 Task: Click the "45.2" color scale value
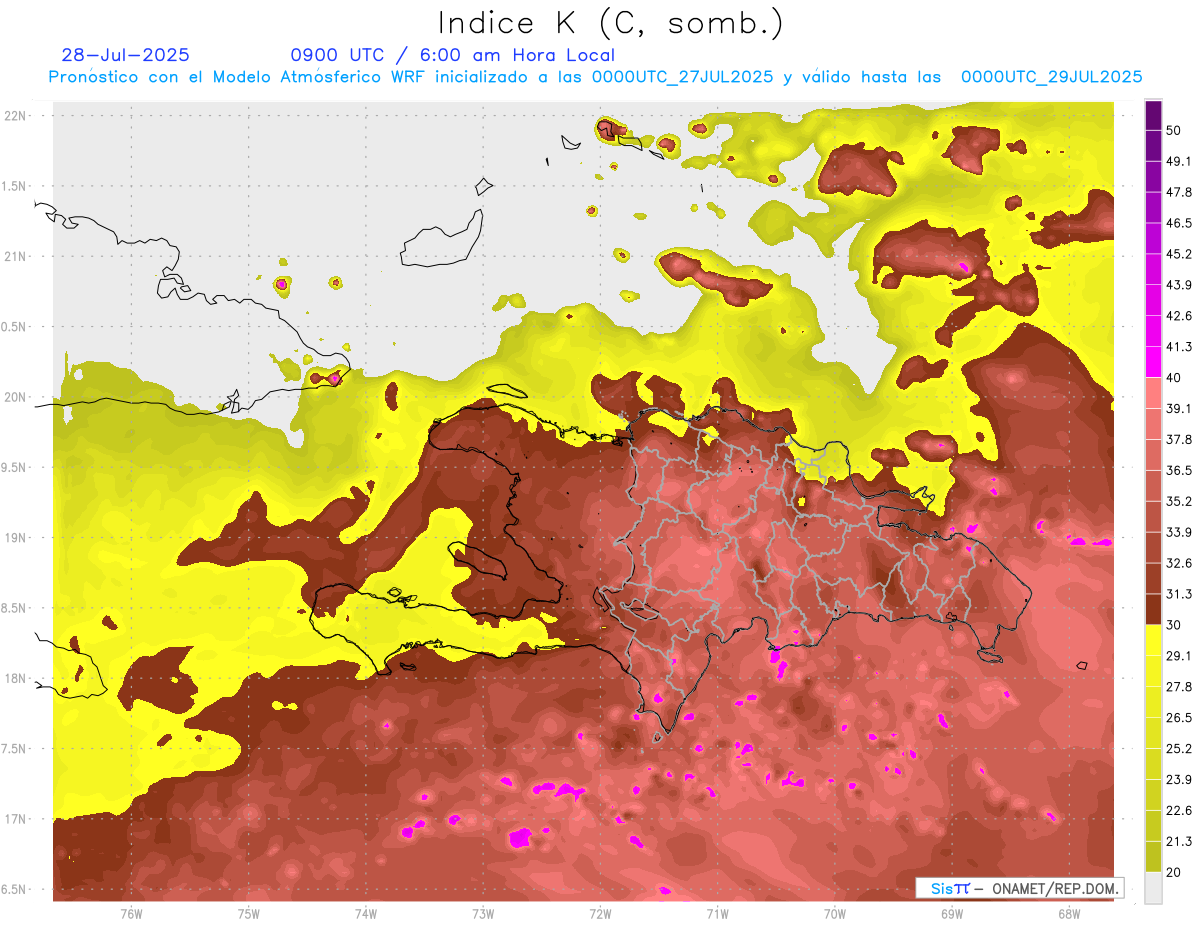click(1179, 254)
